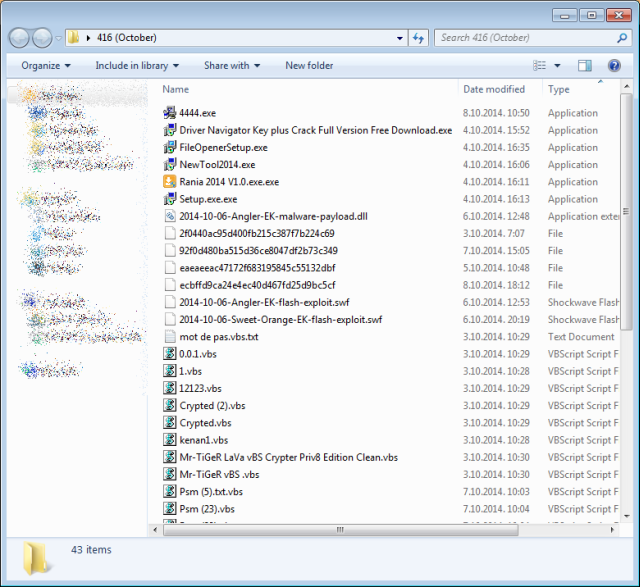Select the mot de pas.vbs.txt text icon

click(169, 337)
